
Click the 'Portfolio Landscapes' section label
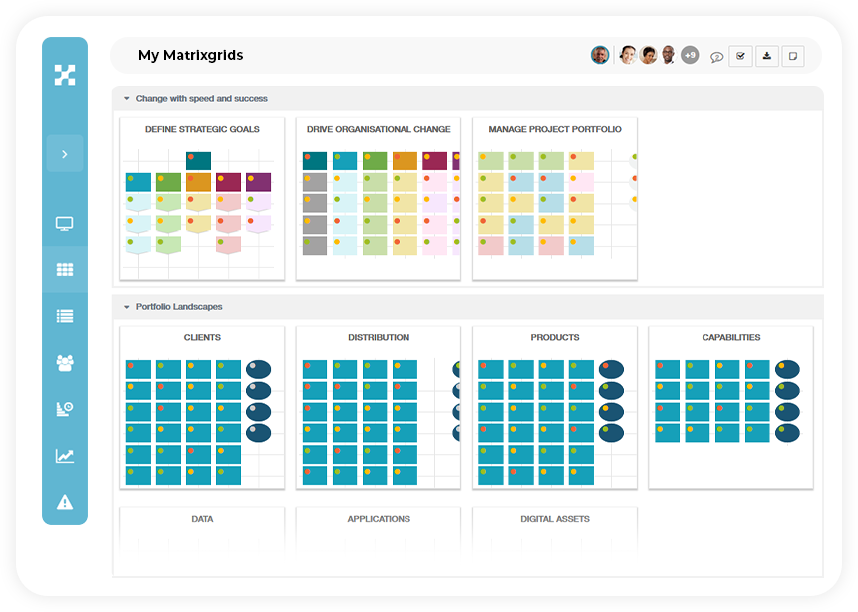179,307
